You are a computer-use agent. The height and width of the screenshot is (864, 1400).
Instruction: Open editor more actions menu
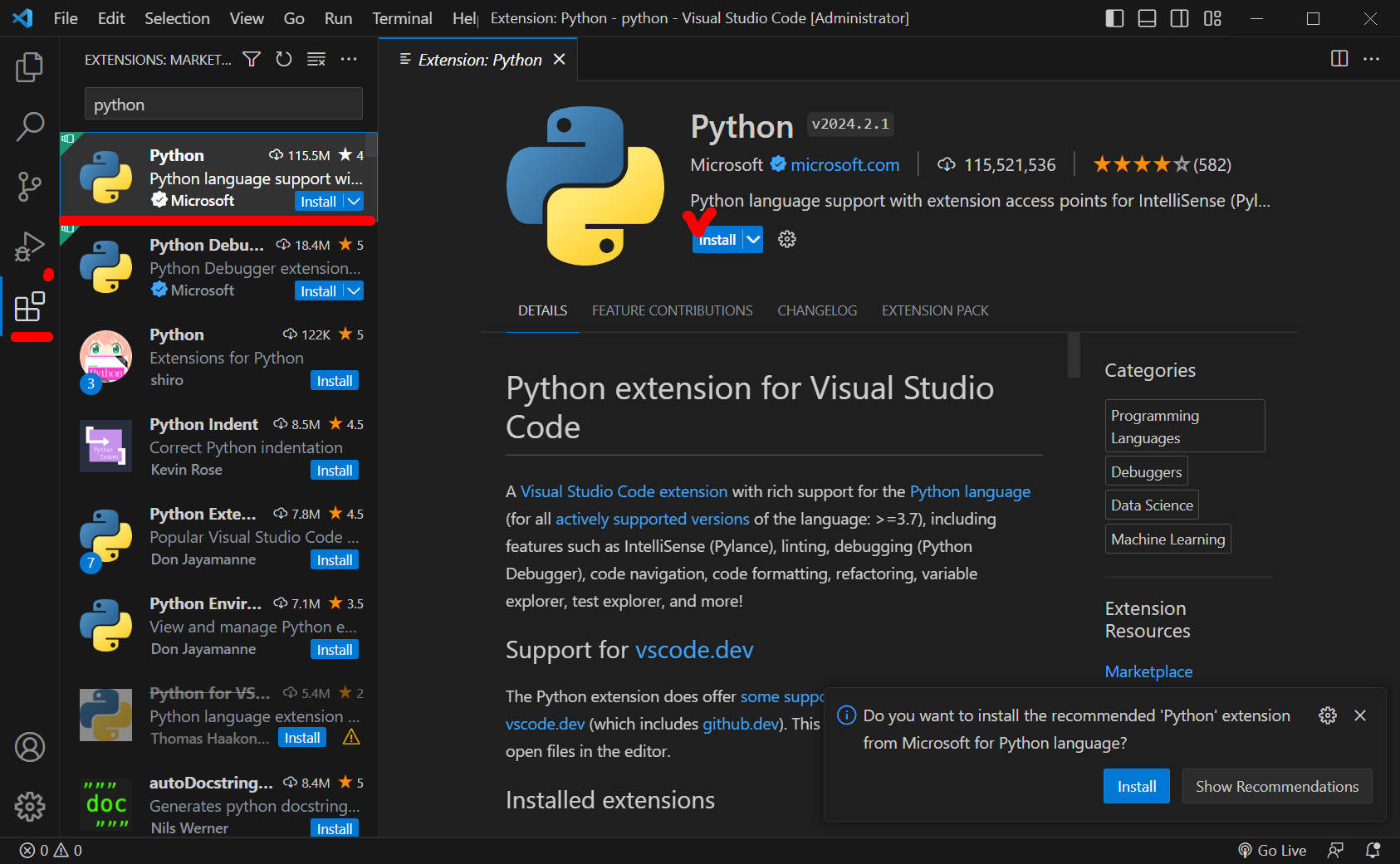[1372, 58]
